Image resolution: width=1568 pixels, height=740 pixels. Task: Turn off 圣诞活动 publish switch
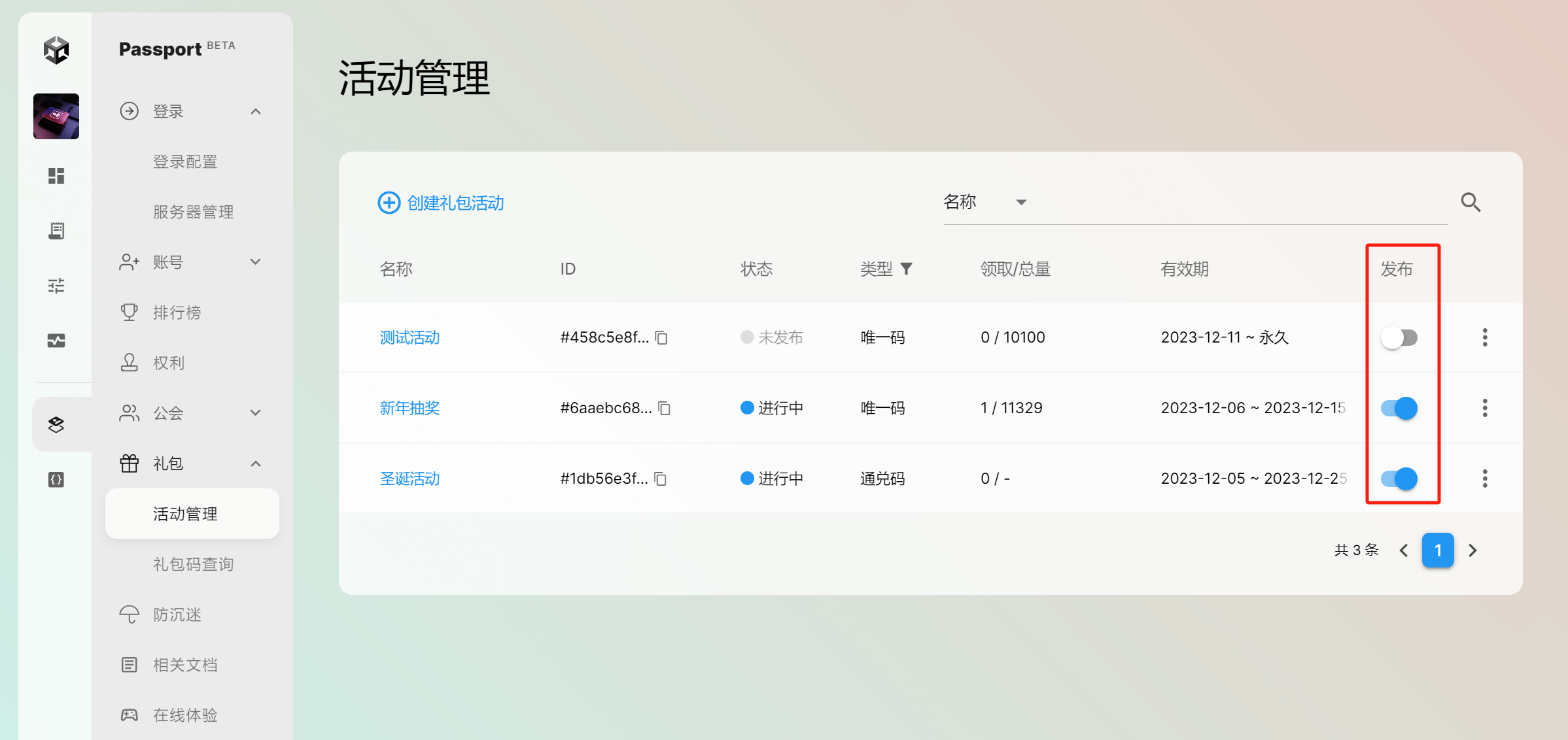tap(1399, 479)
